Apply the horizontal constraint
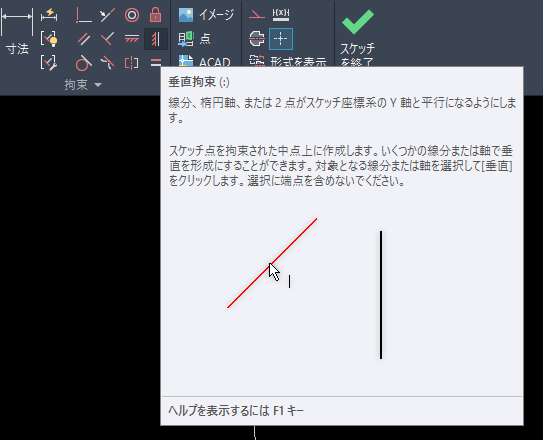The width and height of the screenshot is (543, 440). tap(132, 39)
